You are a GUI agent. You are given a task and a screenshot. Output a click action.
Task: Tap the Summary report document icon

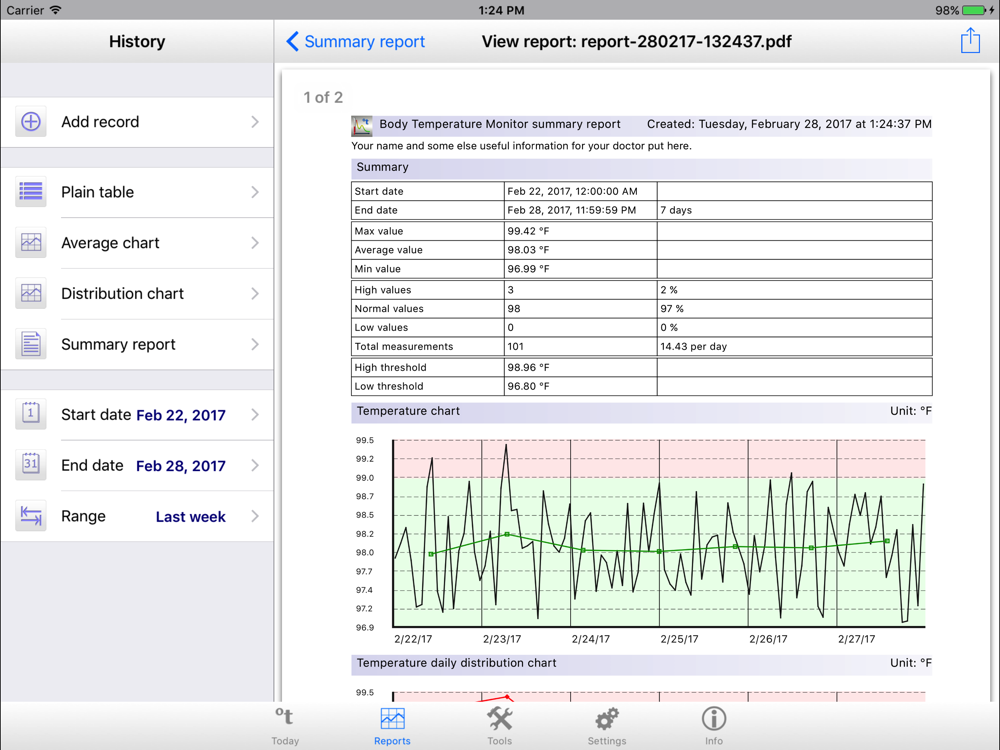[31, 344]
